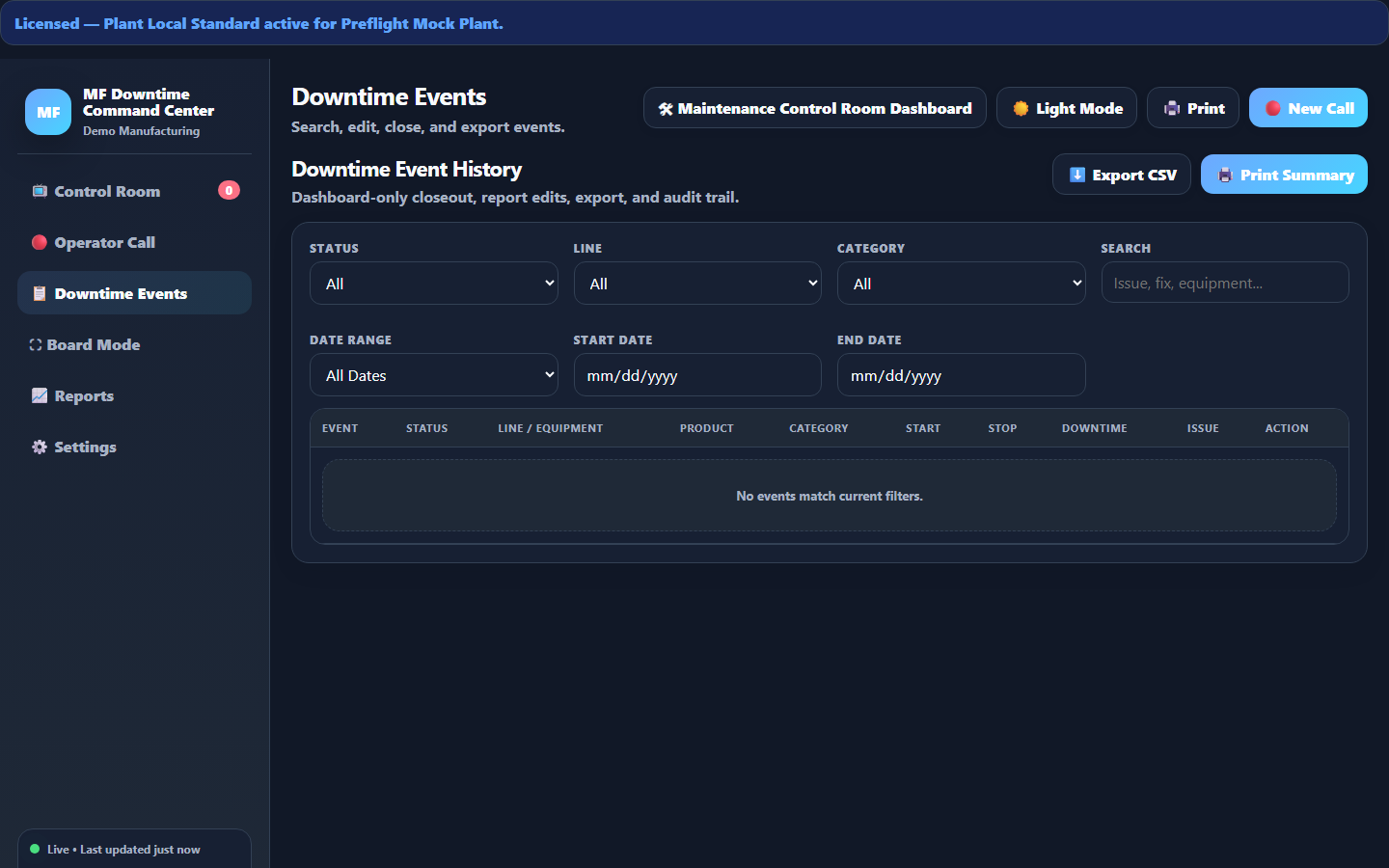Click the Downtime Events clipboard icon
Image resolution: width=1389 pixels, height=868 pixels.
coord(40,293)
